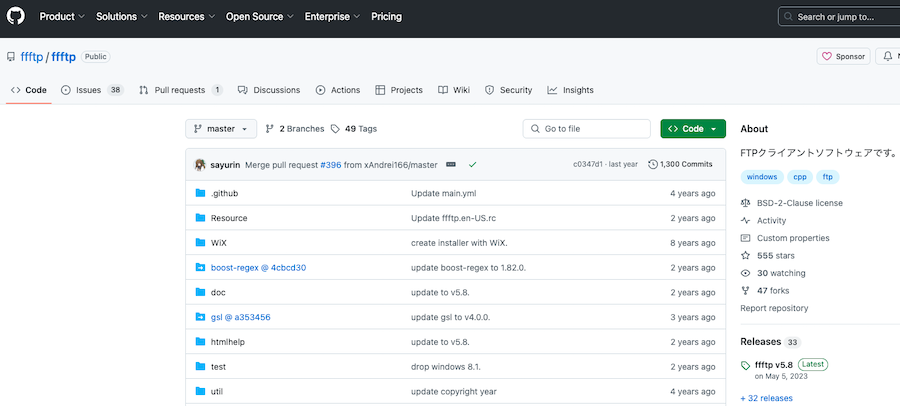Open commit 'drop windows 8.1.'
Viewport: 900px width, 406px height.
446,366
